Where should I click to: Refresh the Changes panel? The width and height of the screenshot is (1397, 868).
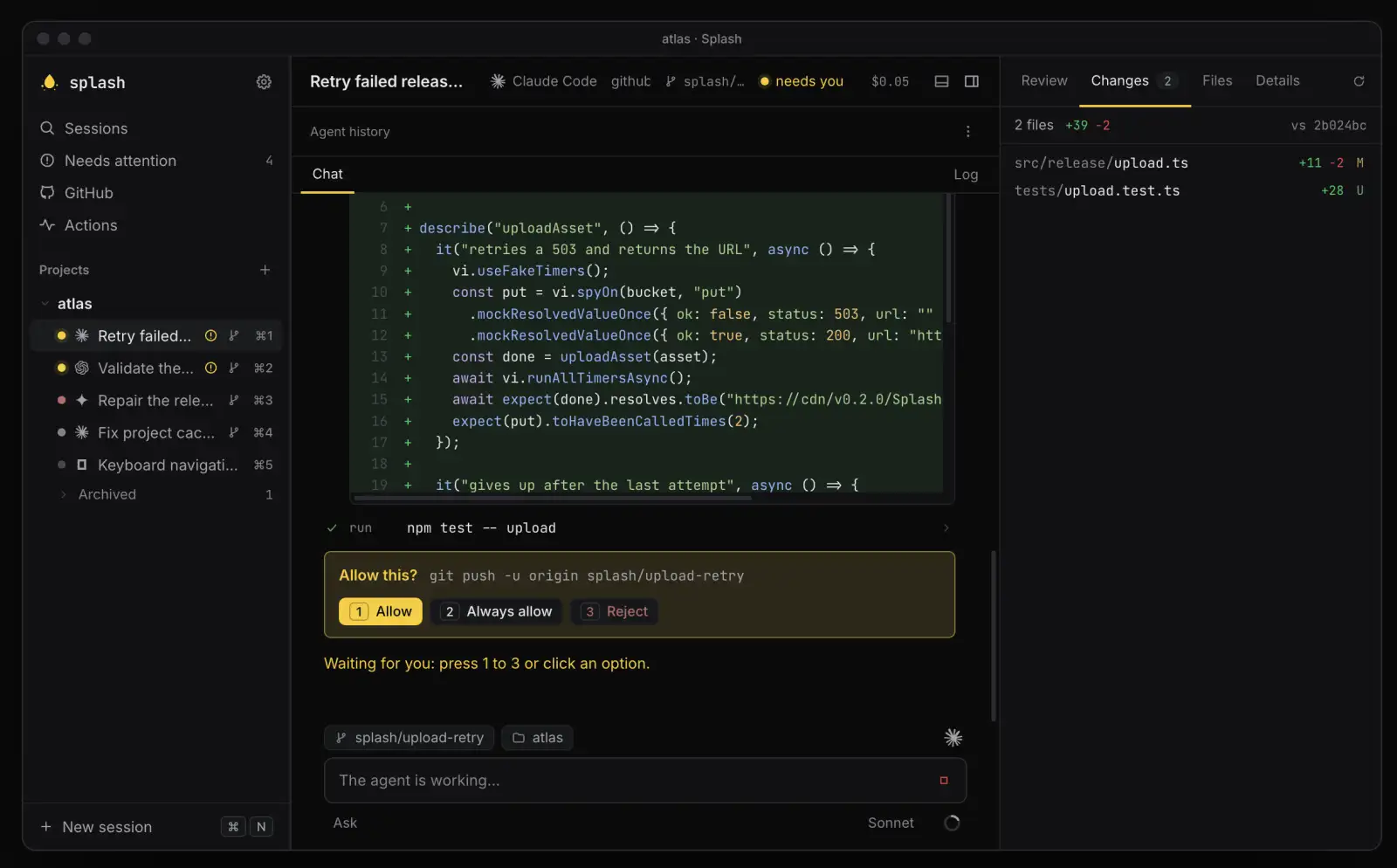[x=1359, y=81]
